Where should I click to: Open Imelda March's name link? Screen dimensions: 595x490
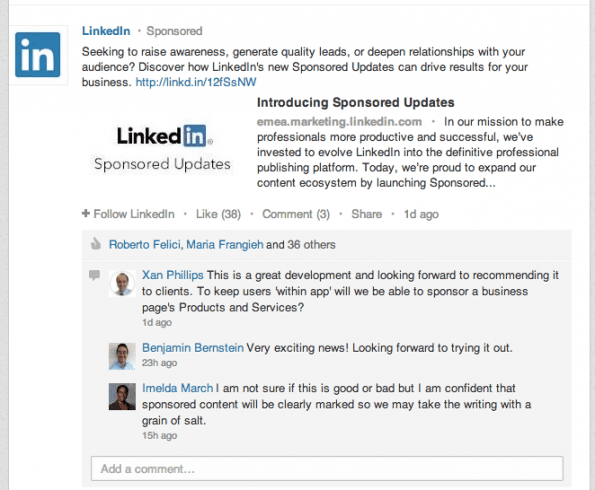pos(178,388)
